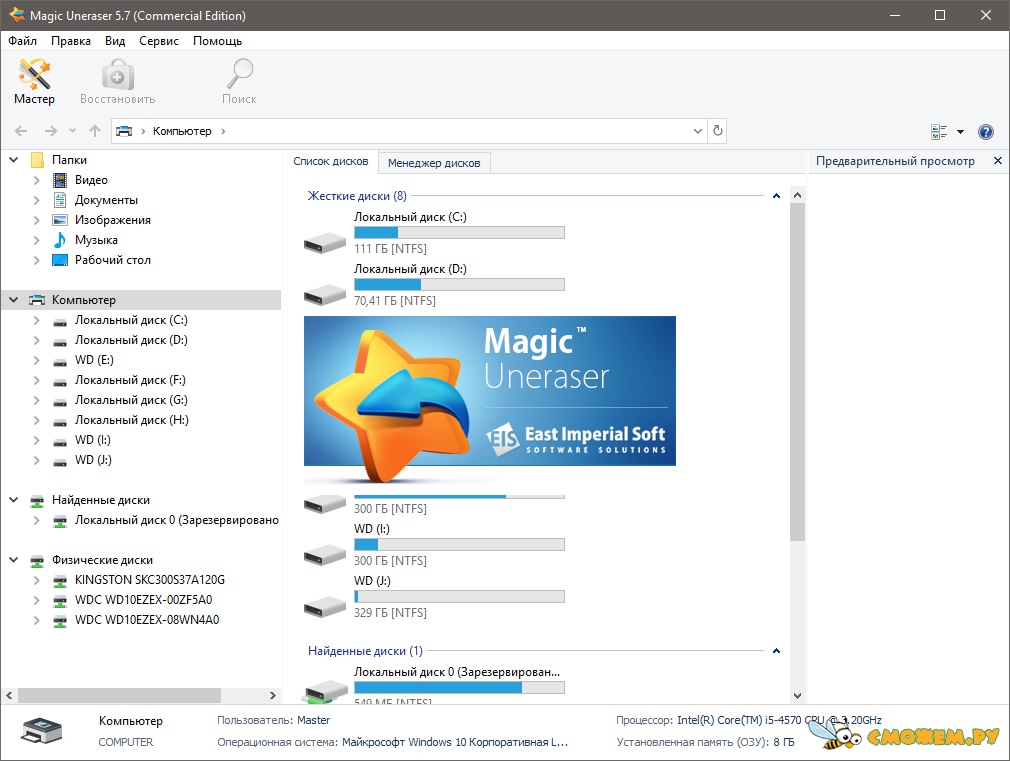
Task: Select the Изображения folder icon
Action: click(x=60, y=220)
